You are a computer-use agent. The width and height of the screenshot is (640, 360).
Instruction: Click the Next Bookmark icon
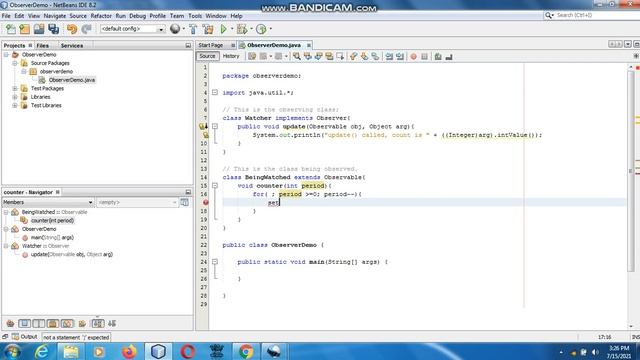tap(364, 56)
